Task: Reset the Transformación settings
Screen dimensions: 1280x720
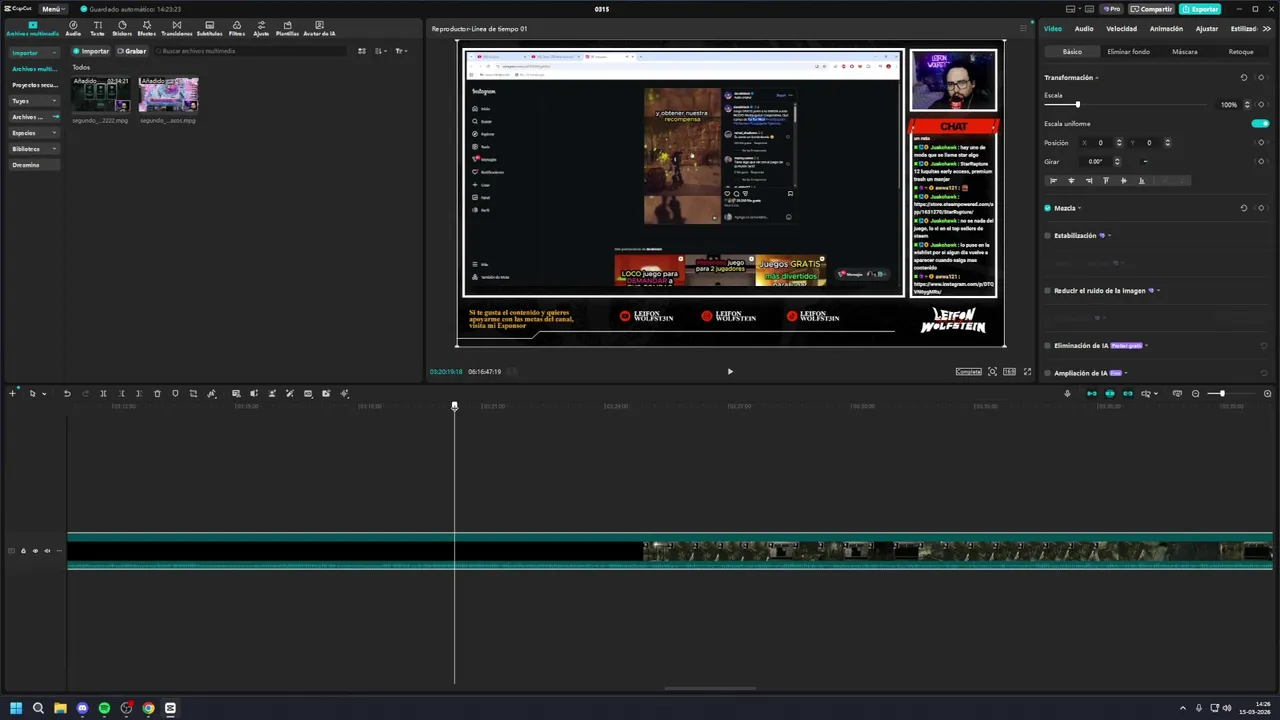Action: [1244, 77]
